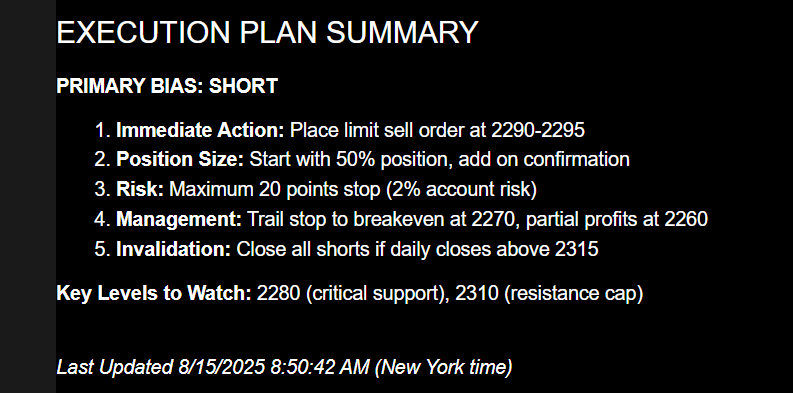
Task: Click the Key Levels to Watch label
Action: tap(154, 293)
